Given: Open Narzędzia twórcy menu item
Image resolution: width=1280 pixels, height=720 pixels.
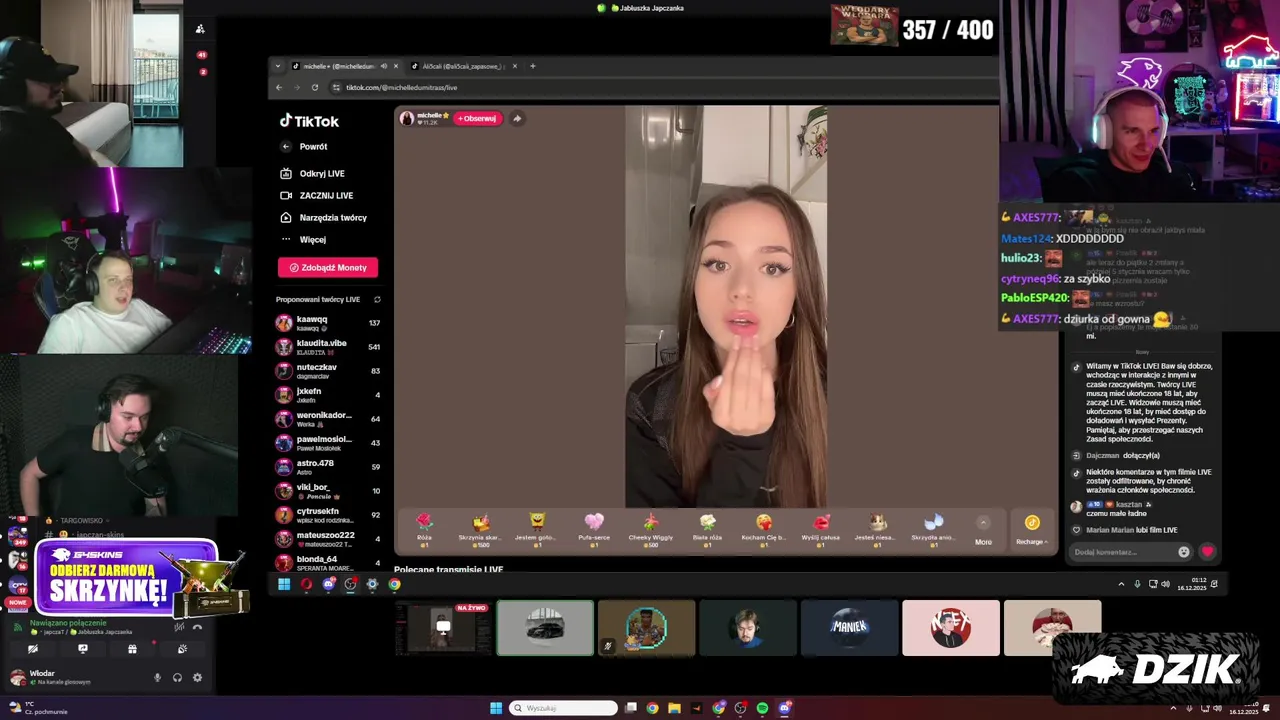Looking at the screenshot, I should (x=323, y=217).
